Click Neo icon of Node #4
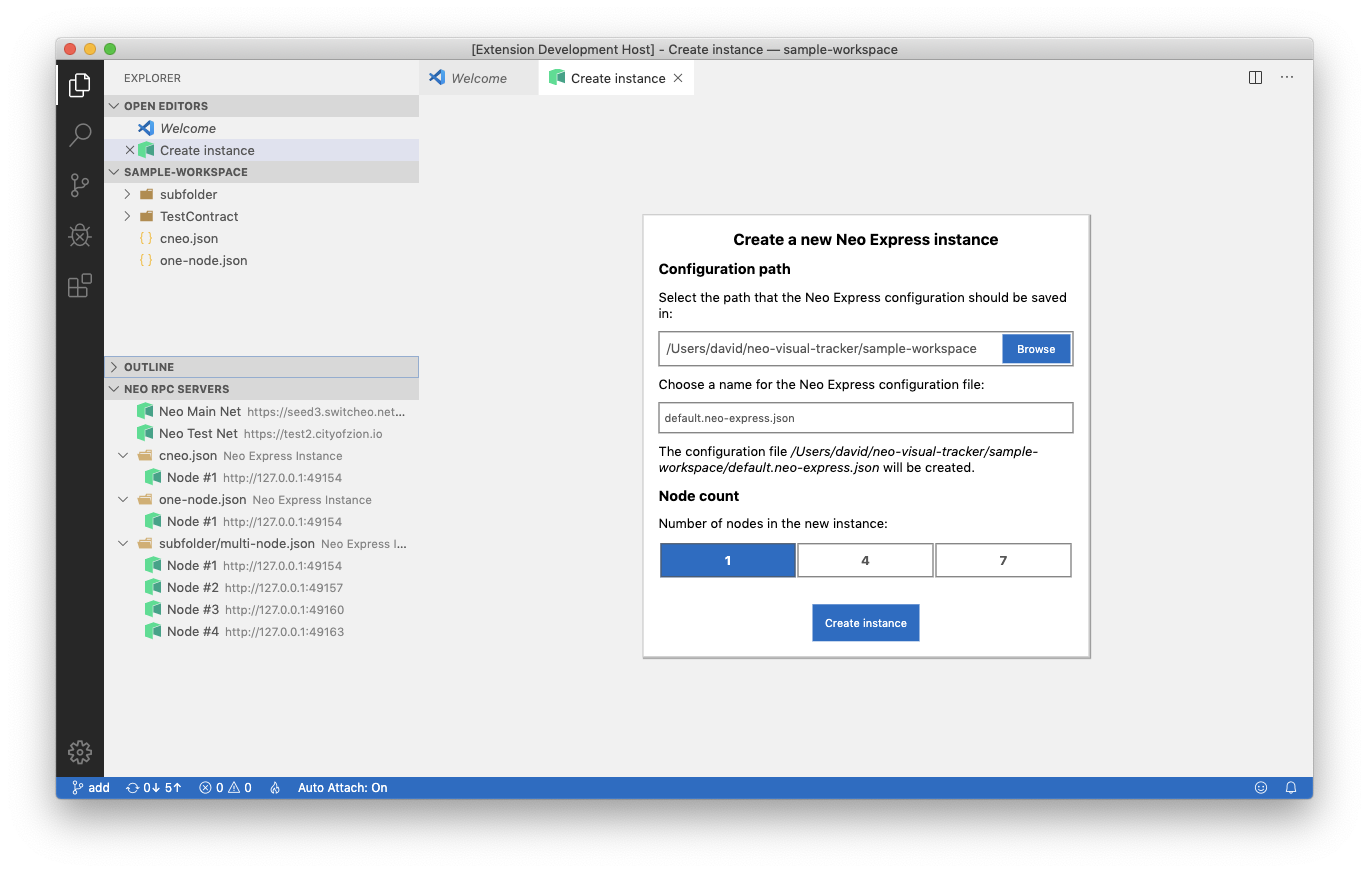This screenshot has height=873, width=1369. click(153, 631)
